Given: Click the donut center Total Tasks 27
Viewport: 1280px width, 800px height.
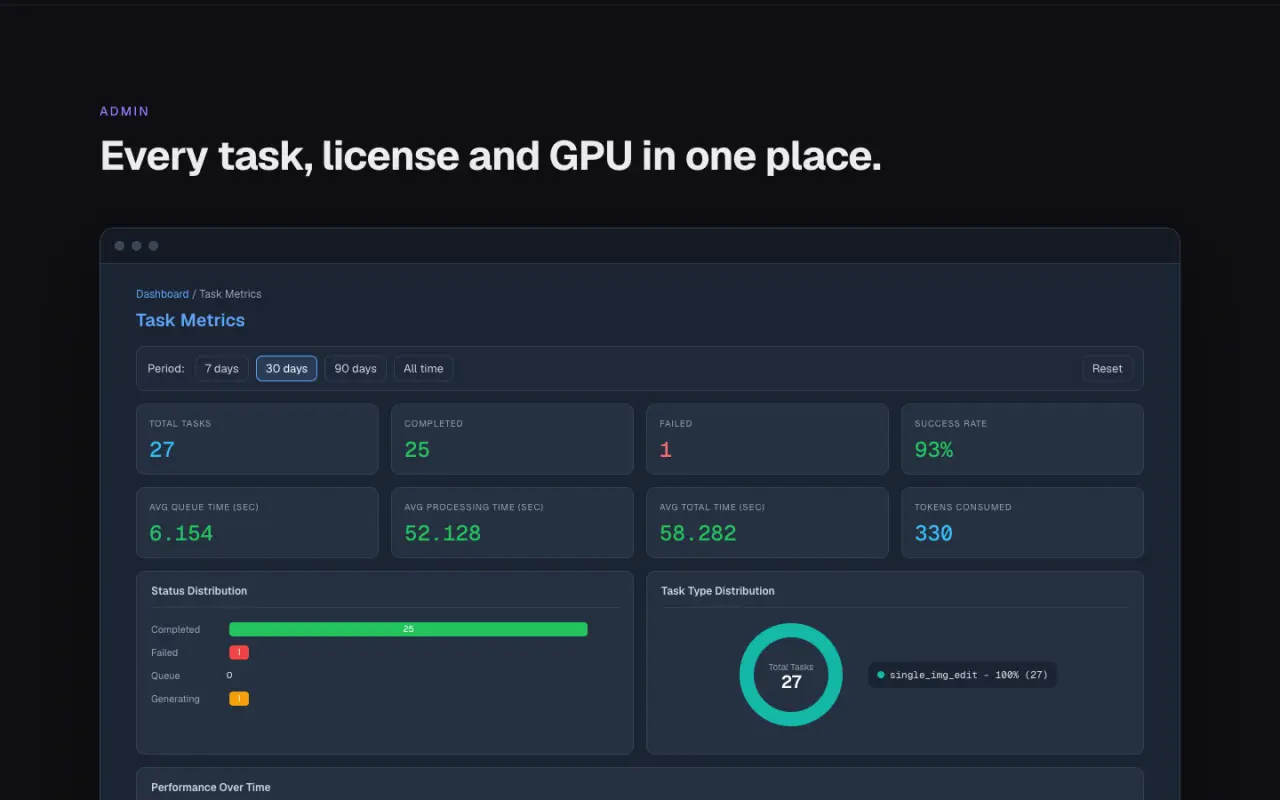Looking at the screenshot, I should tap(791, 676).
